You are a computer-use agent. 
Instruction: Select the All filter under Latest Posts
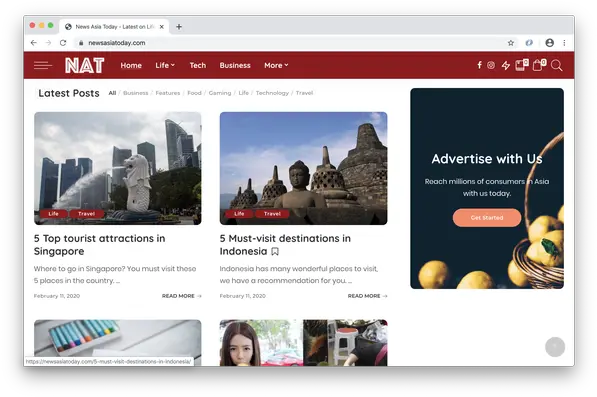pyautogui.click(x=112, y=93)
